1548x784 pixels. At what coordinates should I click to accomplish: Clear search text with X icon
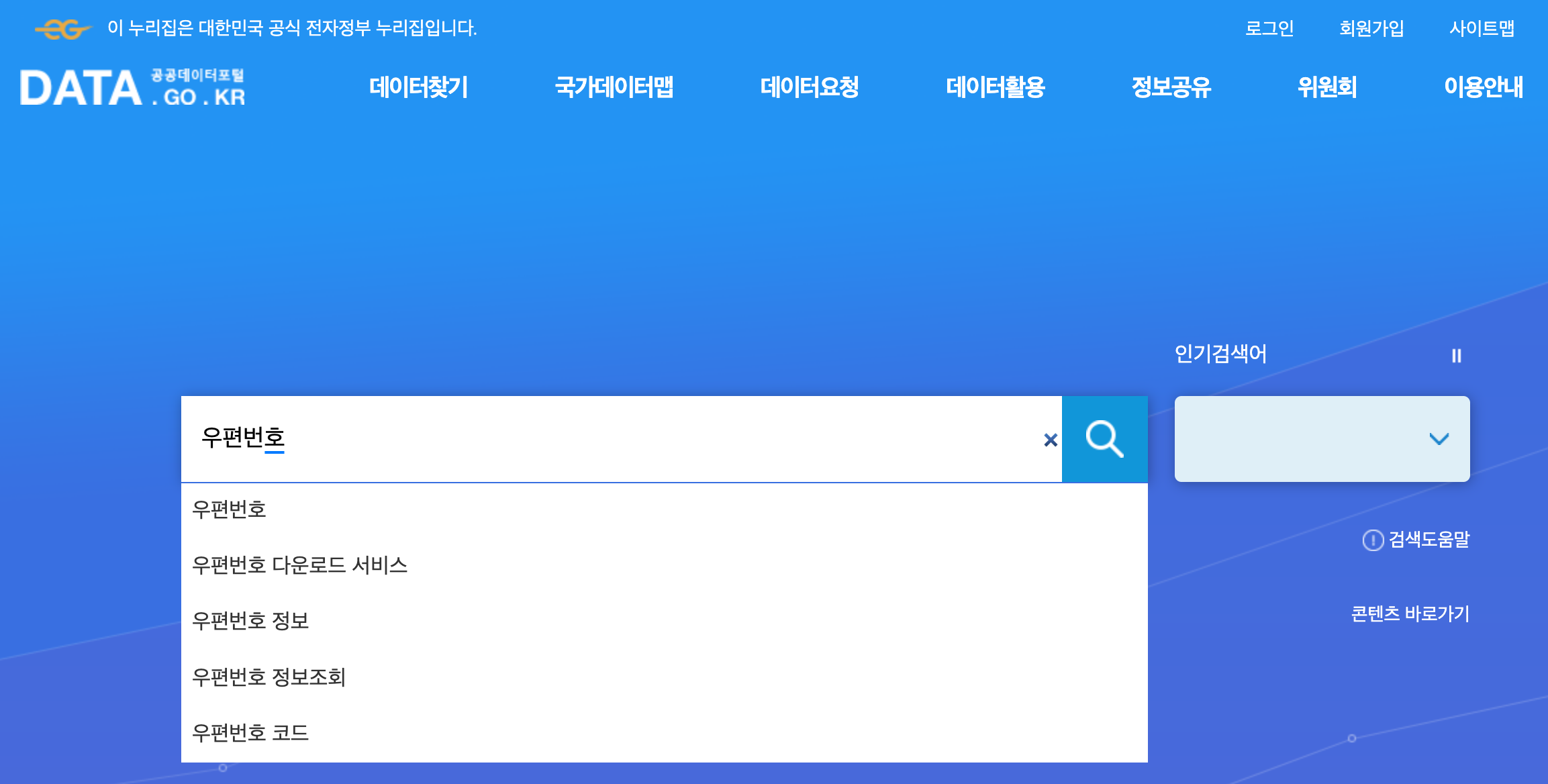[1051, 440]
